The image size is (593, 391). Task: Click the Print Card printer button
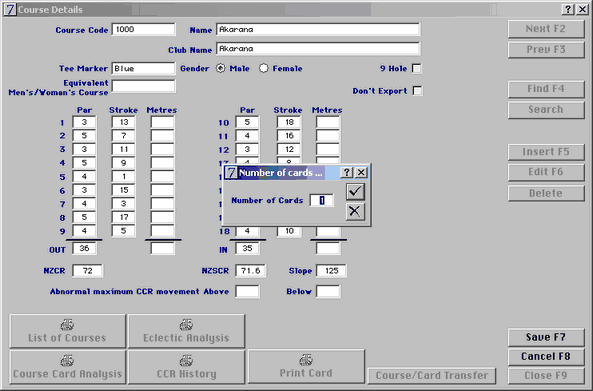(306, 366)
